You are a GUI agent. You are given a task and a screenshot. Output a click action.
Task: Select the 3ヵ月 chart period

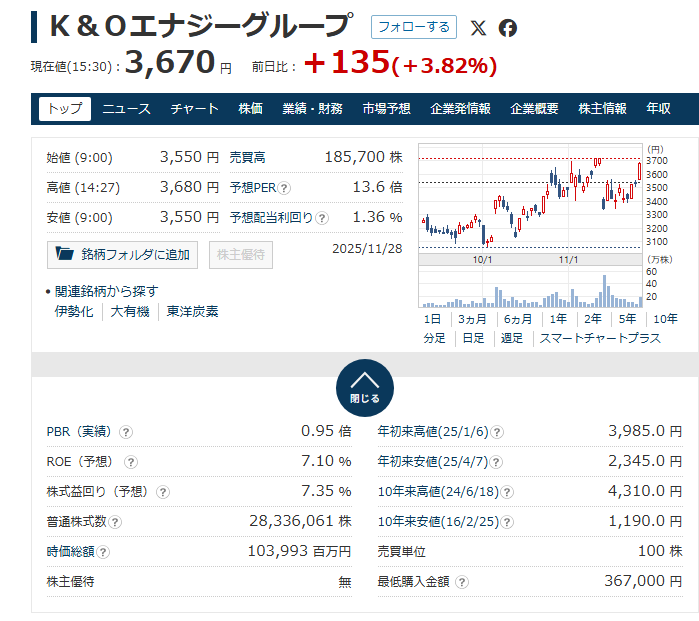(472, 318)
